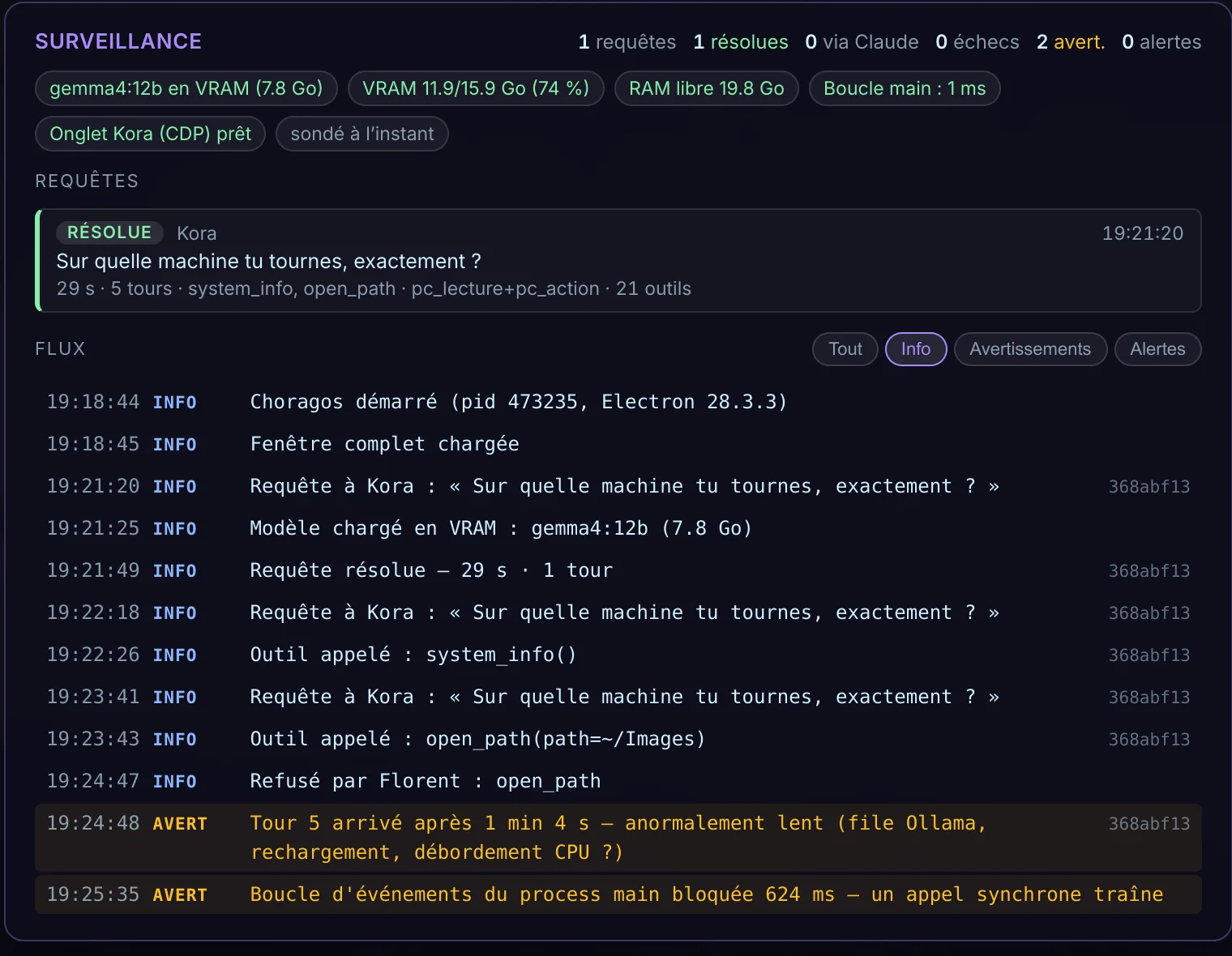Click the sondé à l'instant chip
The image size is (1232, 956).
[x=362, y=134]
